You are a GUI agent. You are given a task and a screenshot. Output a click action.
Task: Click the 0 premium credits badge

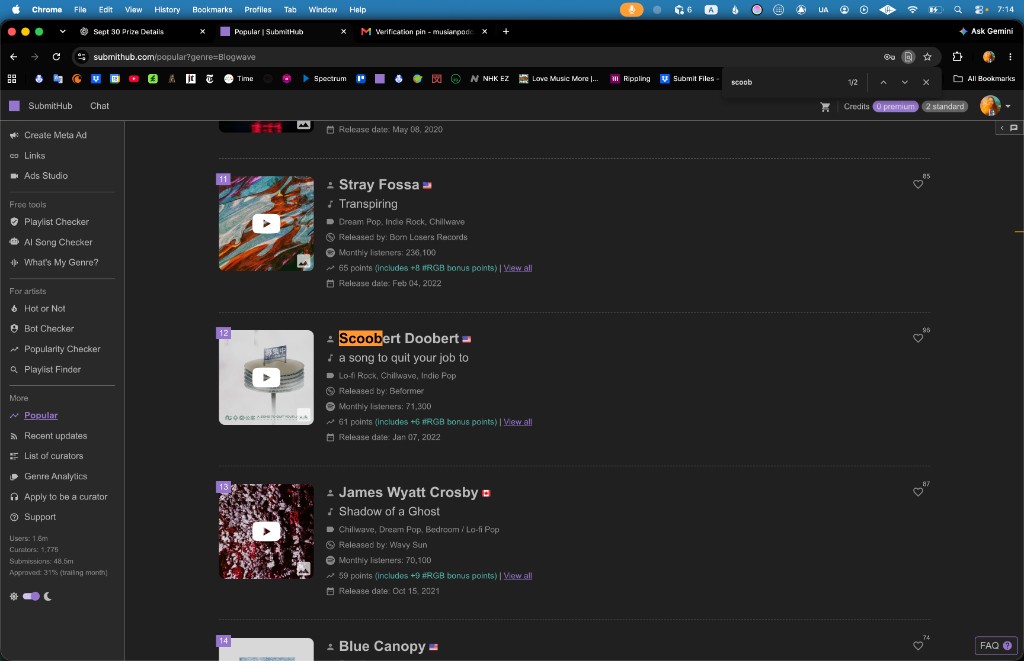(x=895, y=106)
